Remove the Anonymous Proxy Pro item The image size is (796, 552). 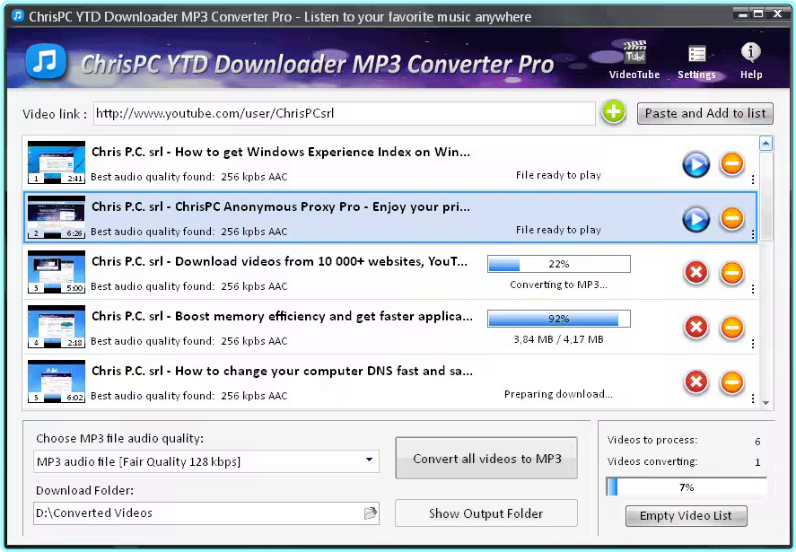(x=732, y=218)
